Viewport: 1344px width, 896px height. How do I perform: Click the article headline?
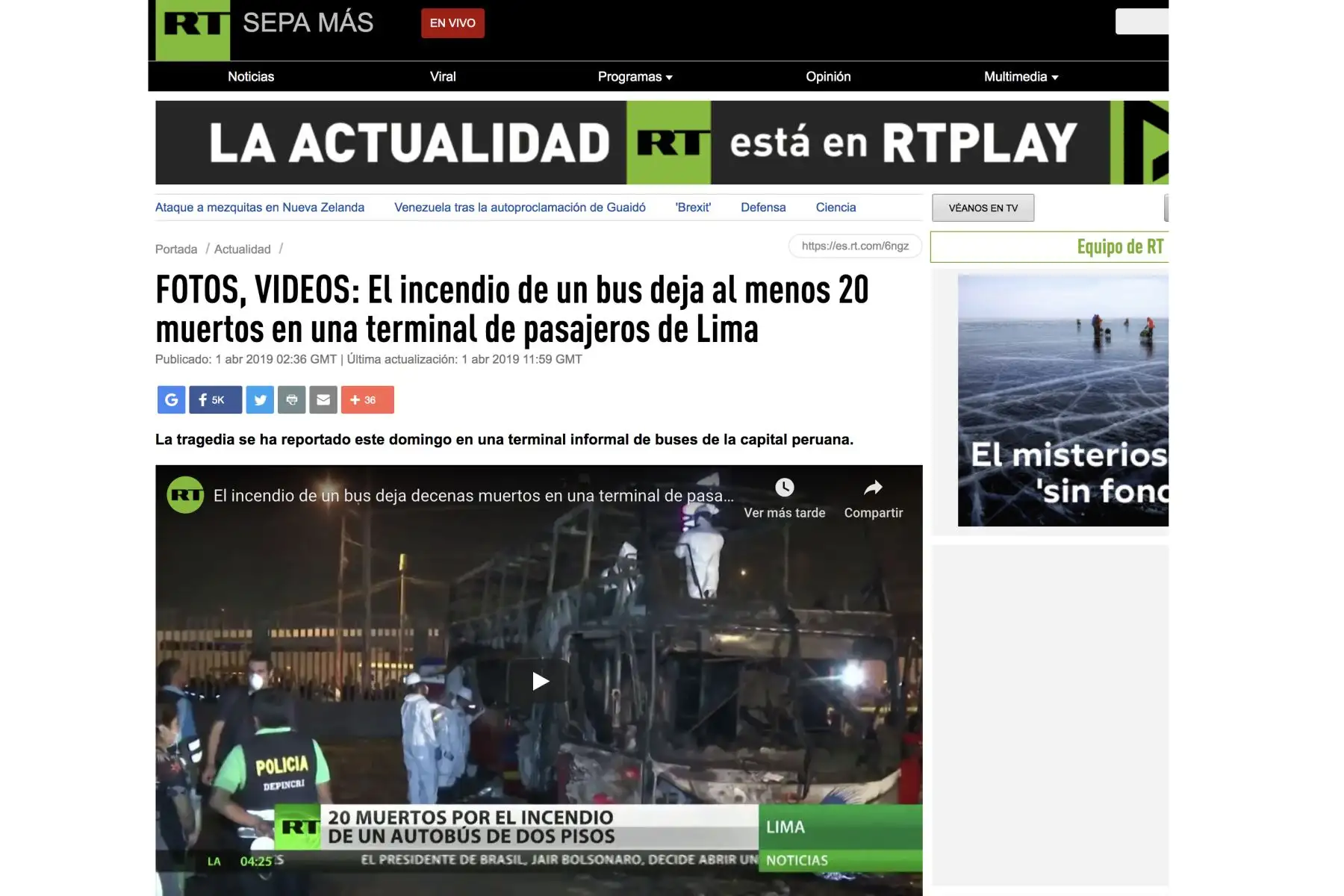tap(512, 309)
